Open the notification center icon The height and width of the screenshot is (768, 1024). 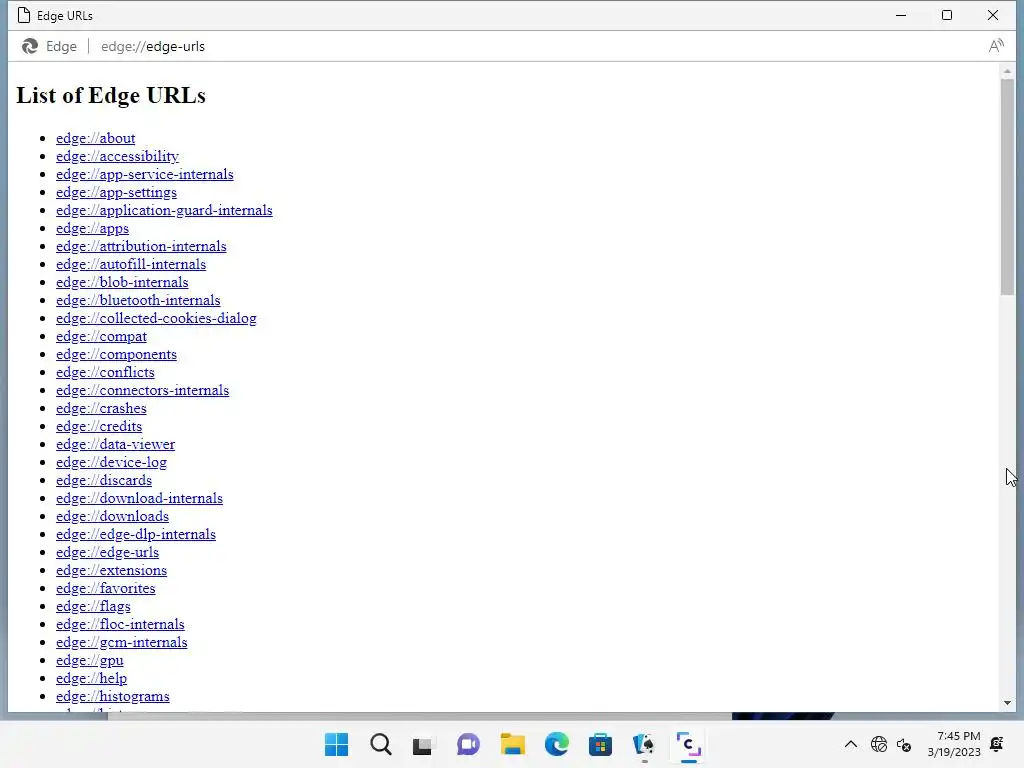pyautogui.click(x=997, y=744)
